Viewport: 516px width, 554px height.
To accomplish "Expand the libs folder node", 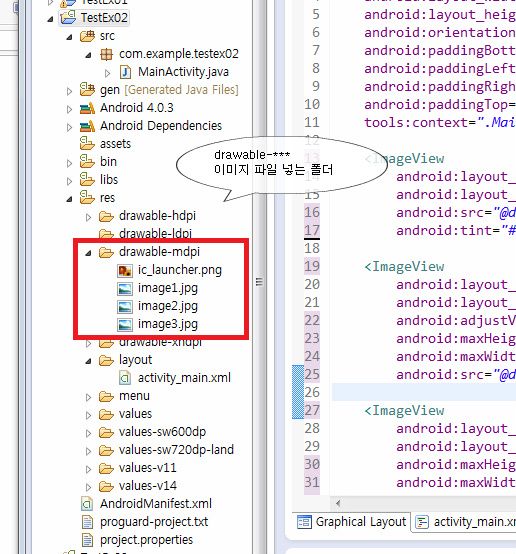I will (69, 181).
